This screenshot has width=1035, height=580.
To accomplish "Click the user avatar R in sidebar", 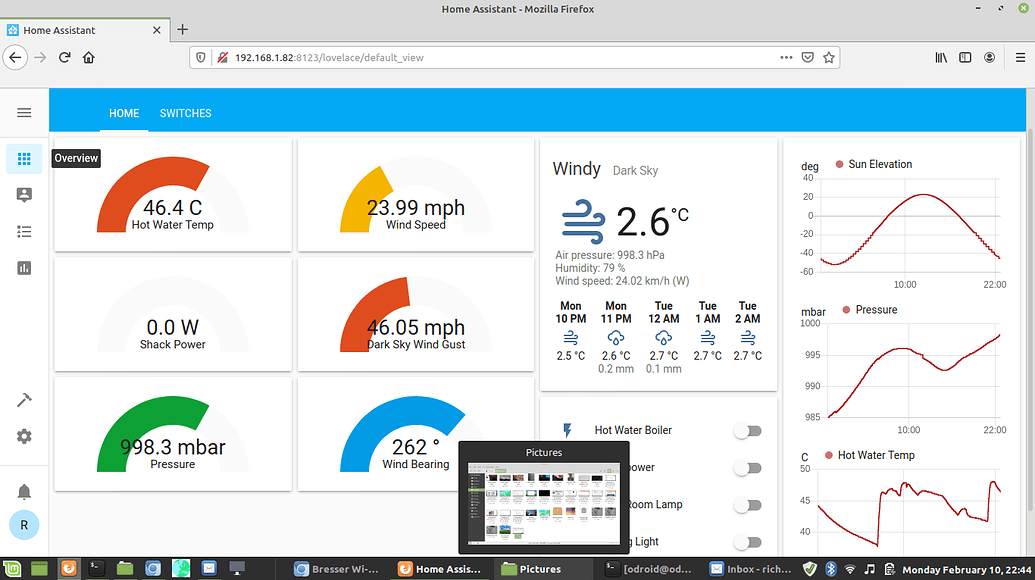I will click(x=24, y=525).
